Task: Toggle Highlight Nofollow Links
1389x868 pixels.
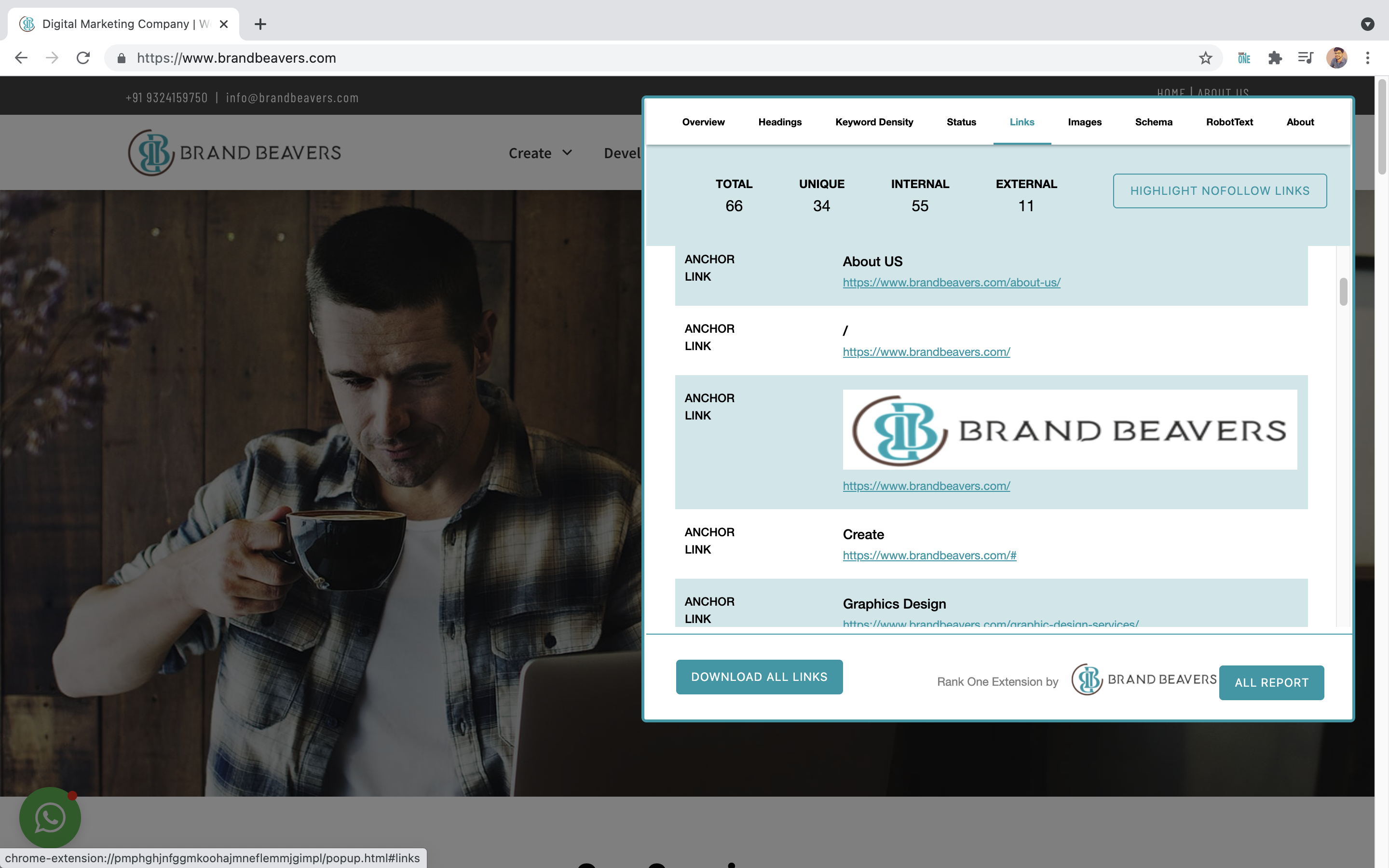Action: click(1219, 190)
